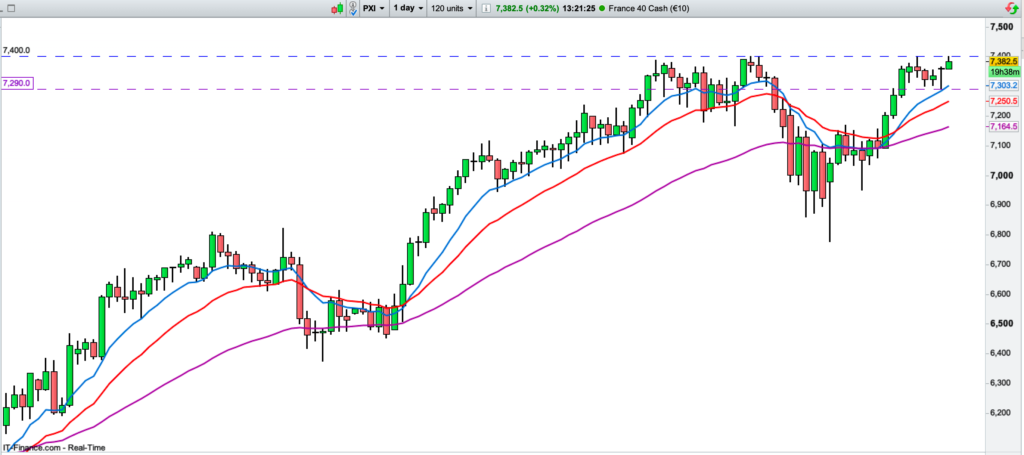Screen dimensions: 1024x455
Task: Select the 7,290.0 purple level label
Action: [18, 83]
